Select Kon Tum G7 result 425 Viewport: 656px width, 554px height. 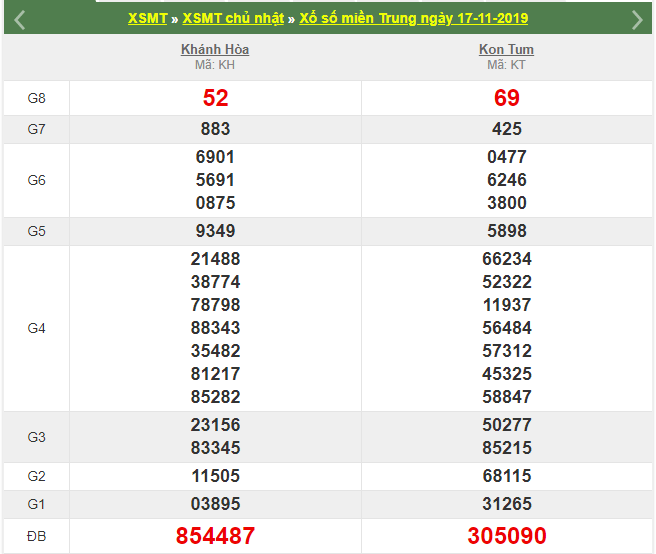[x=507, y=129]
